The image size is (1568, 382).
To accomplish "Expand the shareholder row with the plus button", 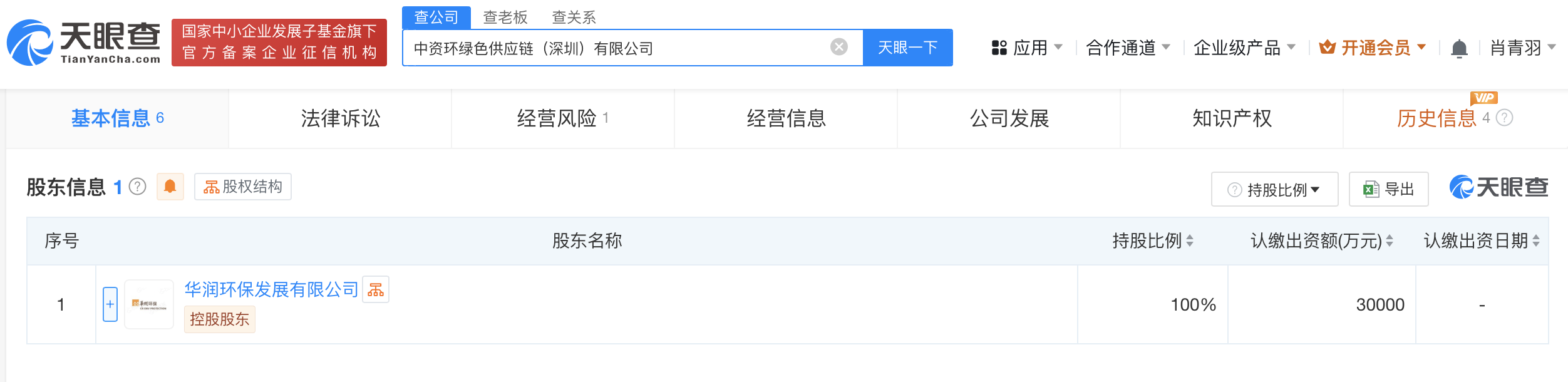I will 110,304.
